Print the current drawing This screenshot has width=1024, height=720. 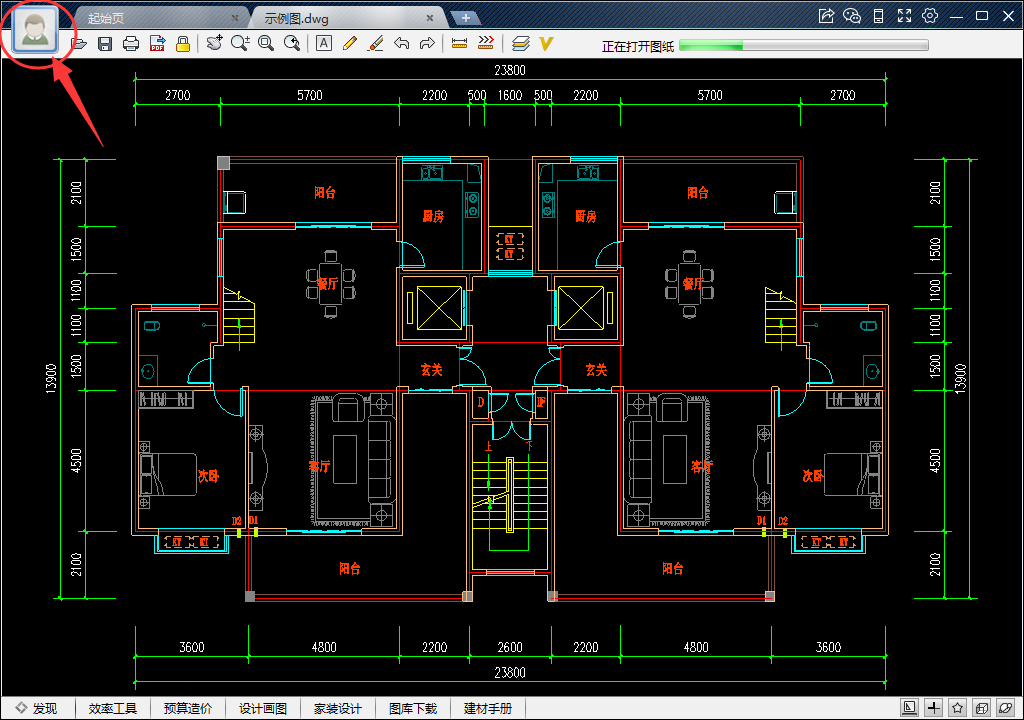pyautogui.click(x=131, y=43)
